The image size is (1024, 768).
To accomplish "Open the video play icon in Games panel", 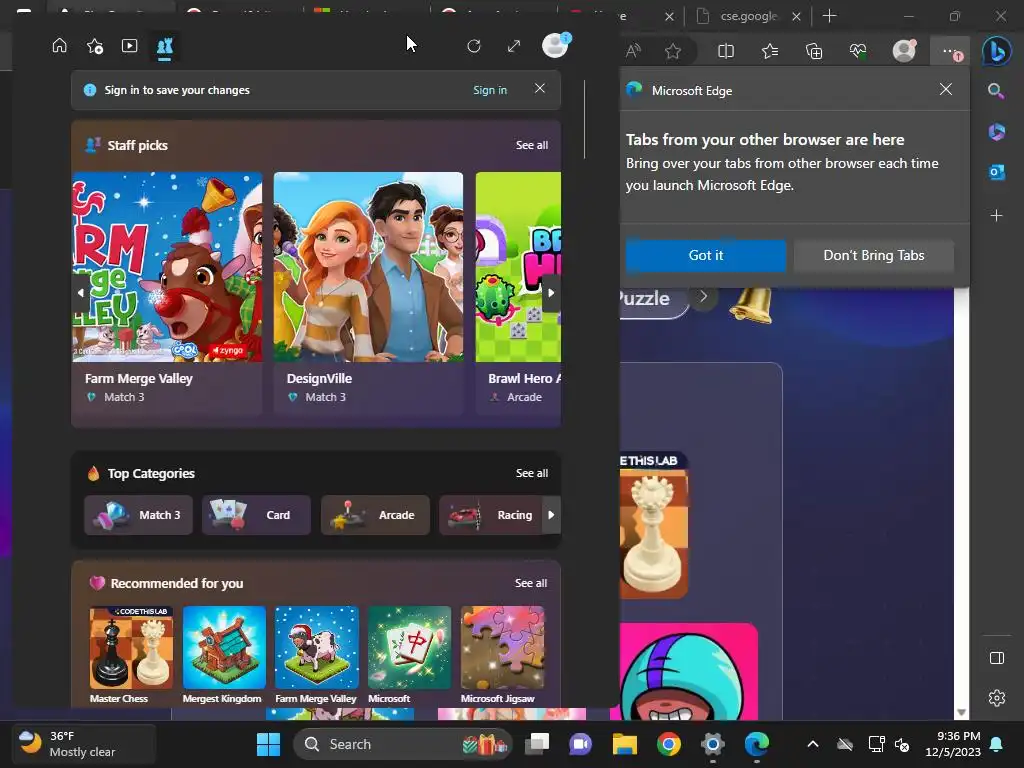I will point(129,45).
